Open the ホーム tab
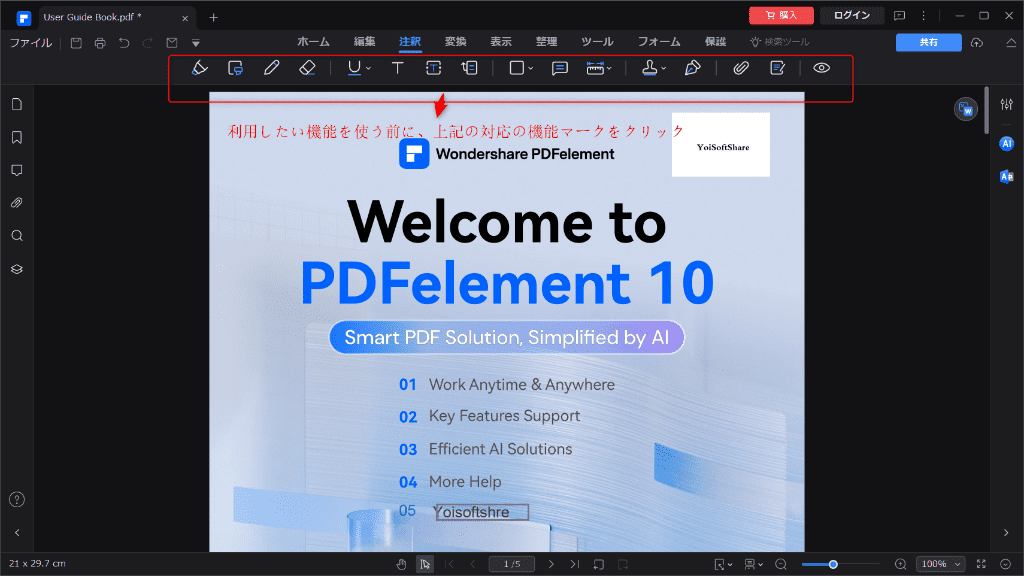This screenshot has height=576, width=1024. [x=313, y=42]
